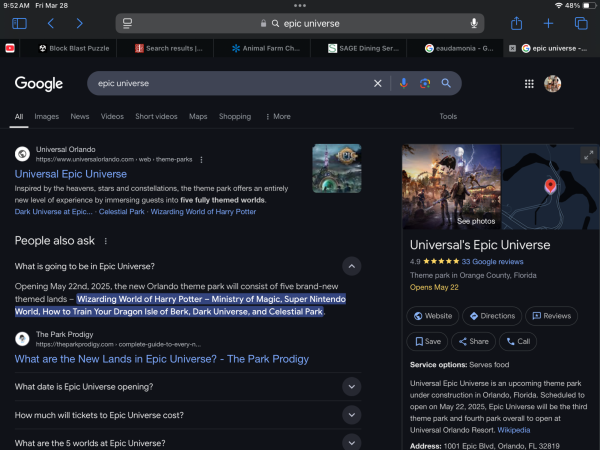Open Wizarding World of Harry Potter sitelink

(203, 212)
